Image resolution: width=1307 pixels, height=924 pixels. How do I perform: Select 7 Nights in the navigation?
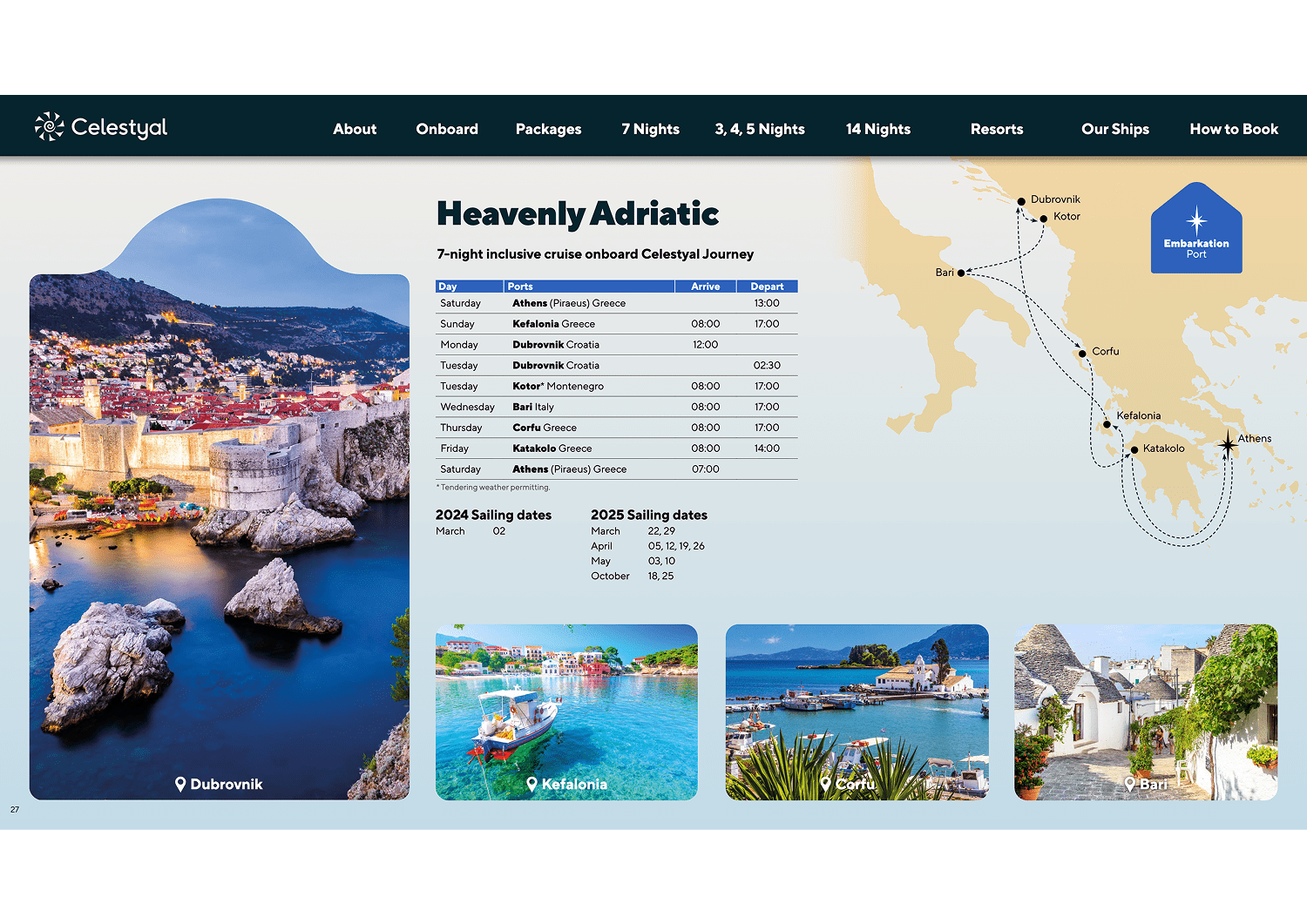(x=650, y=129)
